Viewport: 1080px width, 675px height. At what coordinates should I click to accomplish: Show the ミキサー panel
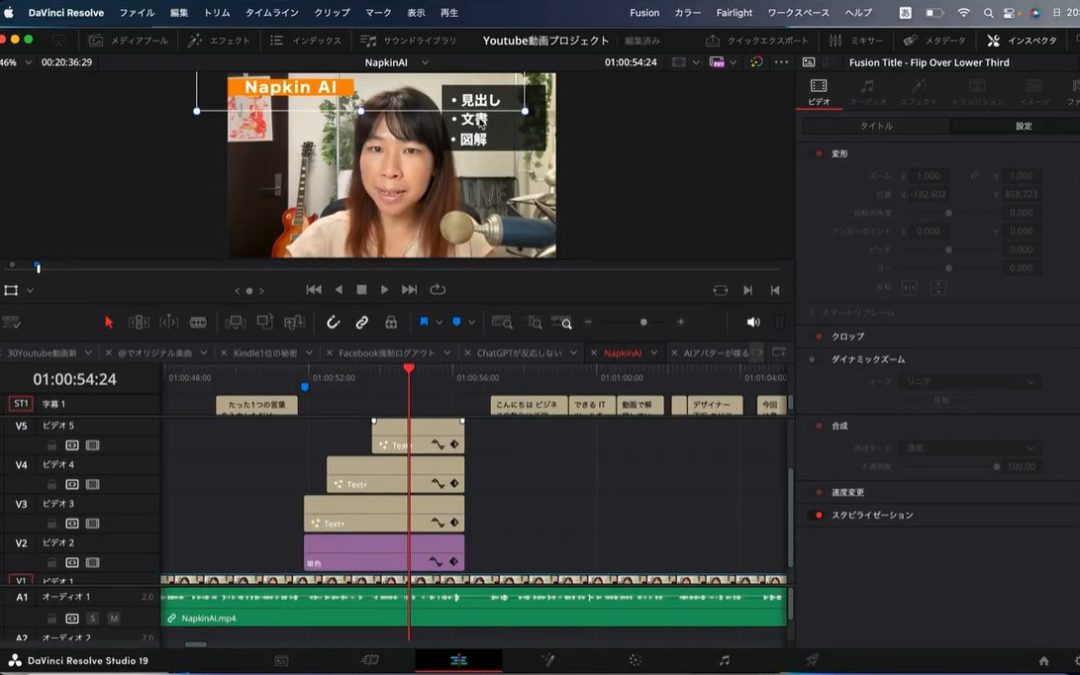coord(865,40)
